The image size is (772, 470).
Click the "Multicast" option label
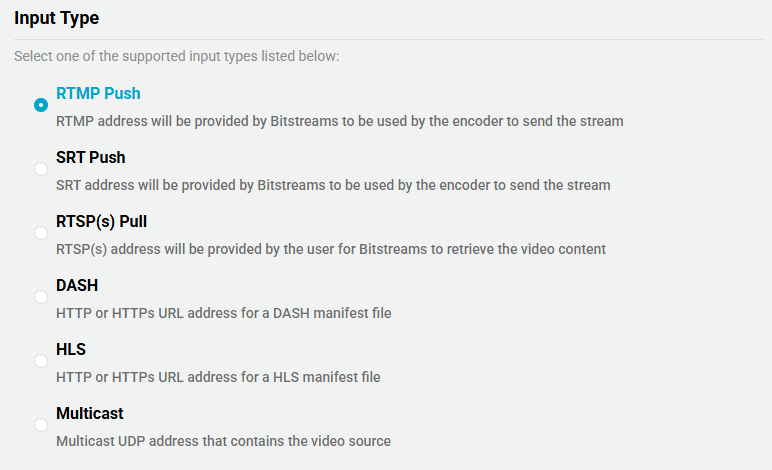coord(90,414)
